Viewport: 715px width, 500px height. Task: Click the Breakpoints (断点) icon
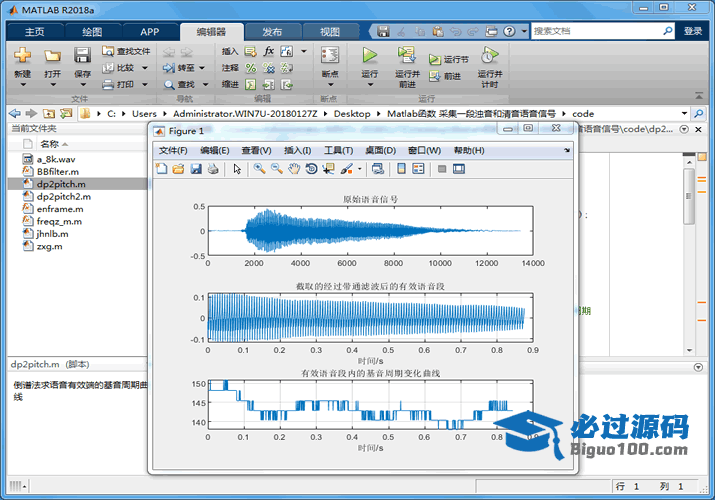330,55
